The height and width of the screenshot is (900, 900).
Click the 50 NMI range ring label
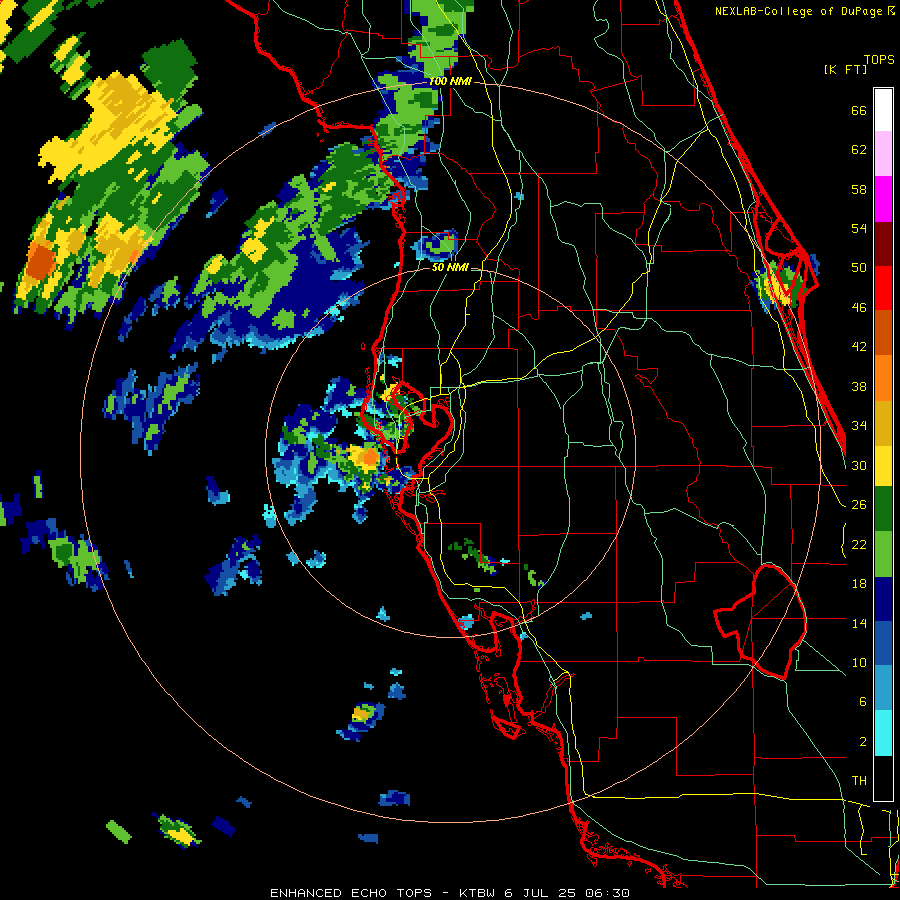click(450, 267)
